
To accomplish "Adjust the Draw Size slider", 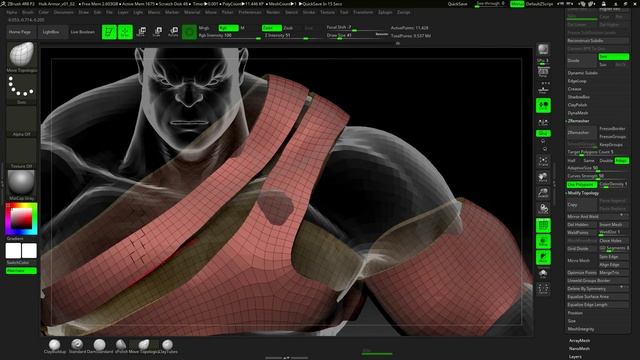I will (x=357, y=36).
